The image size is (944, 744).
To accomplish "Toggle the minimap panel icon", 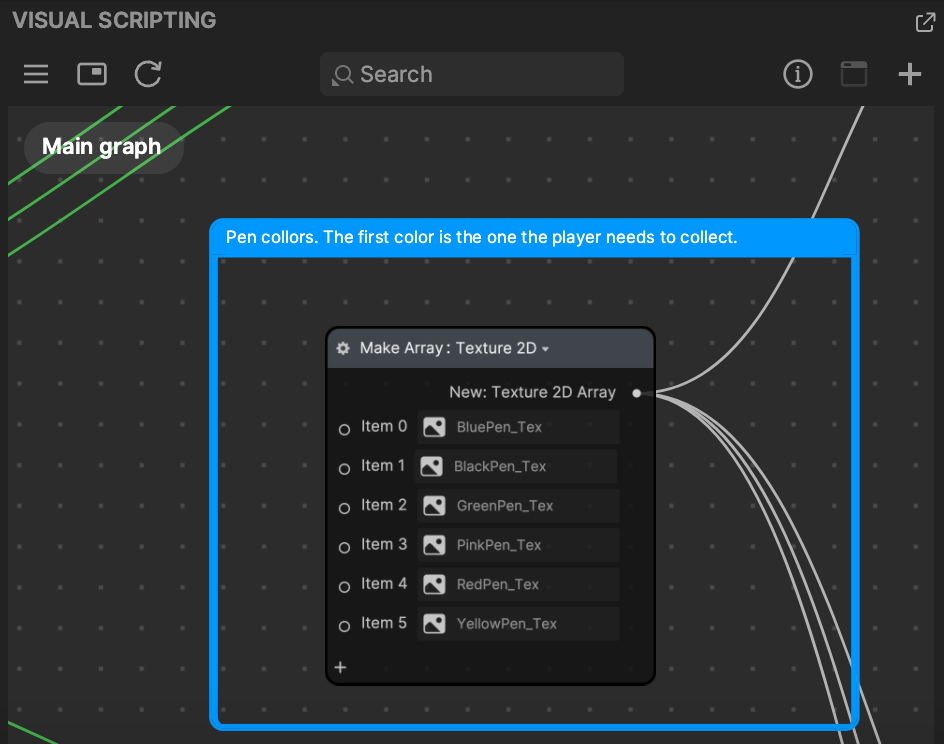I will (x=92, y=74).
